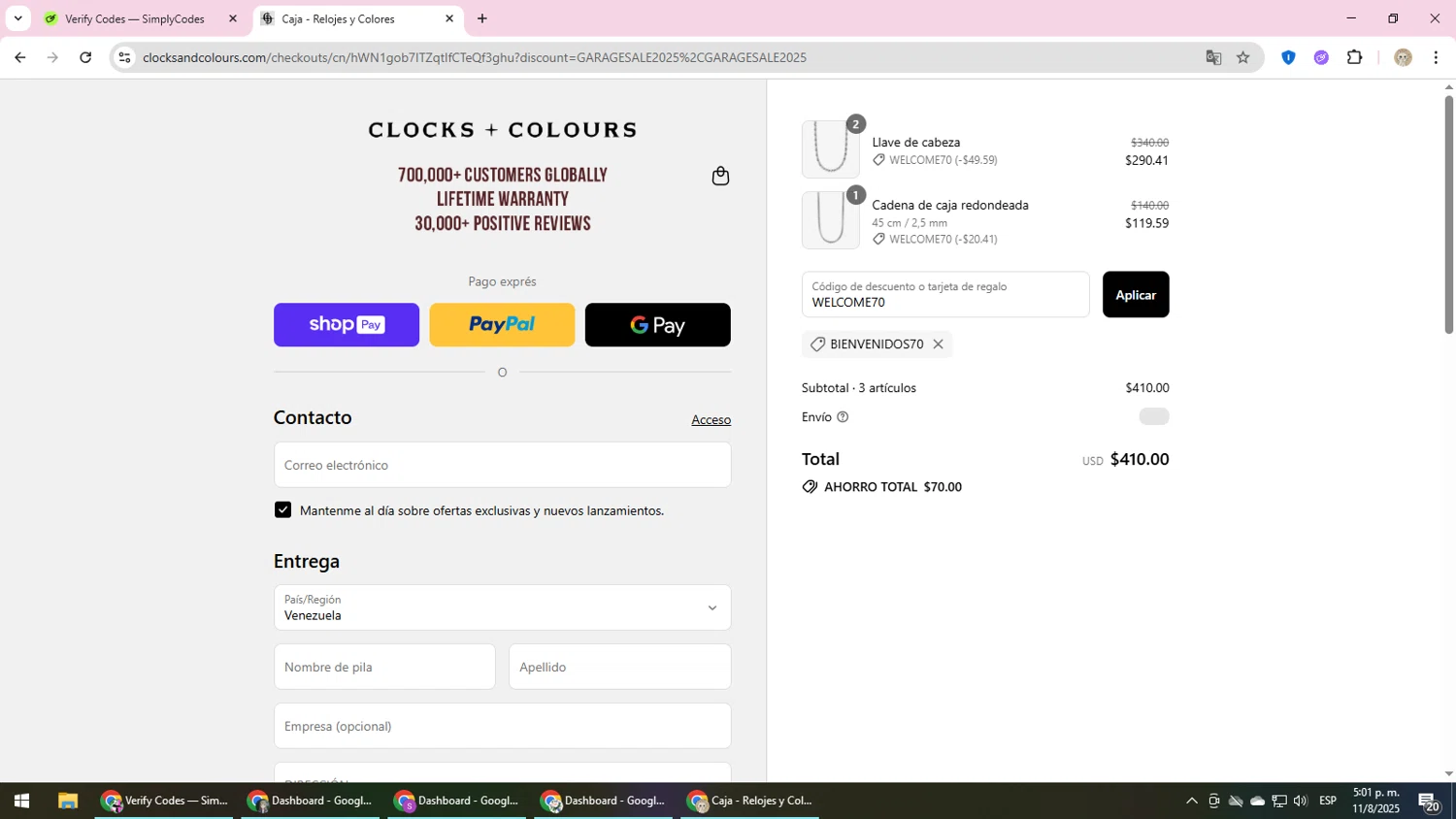Open Chrome three-dot menu
The height and width of the screenshot is (819, 1456).
1436,57
